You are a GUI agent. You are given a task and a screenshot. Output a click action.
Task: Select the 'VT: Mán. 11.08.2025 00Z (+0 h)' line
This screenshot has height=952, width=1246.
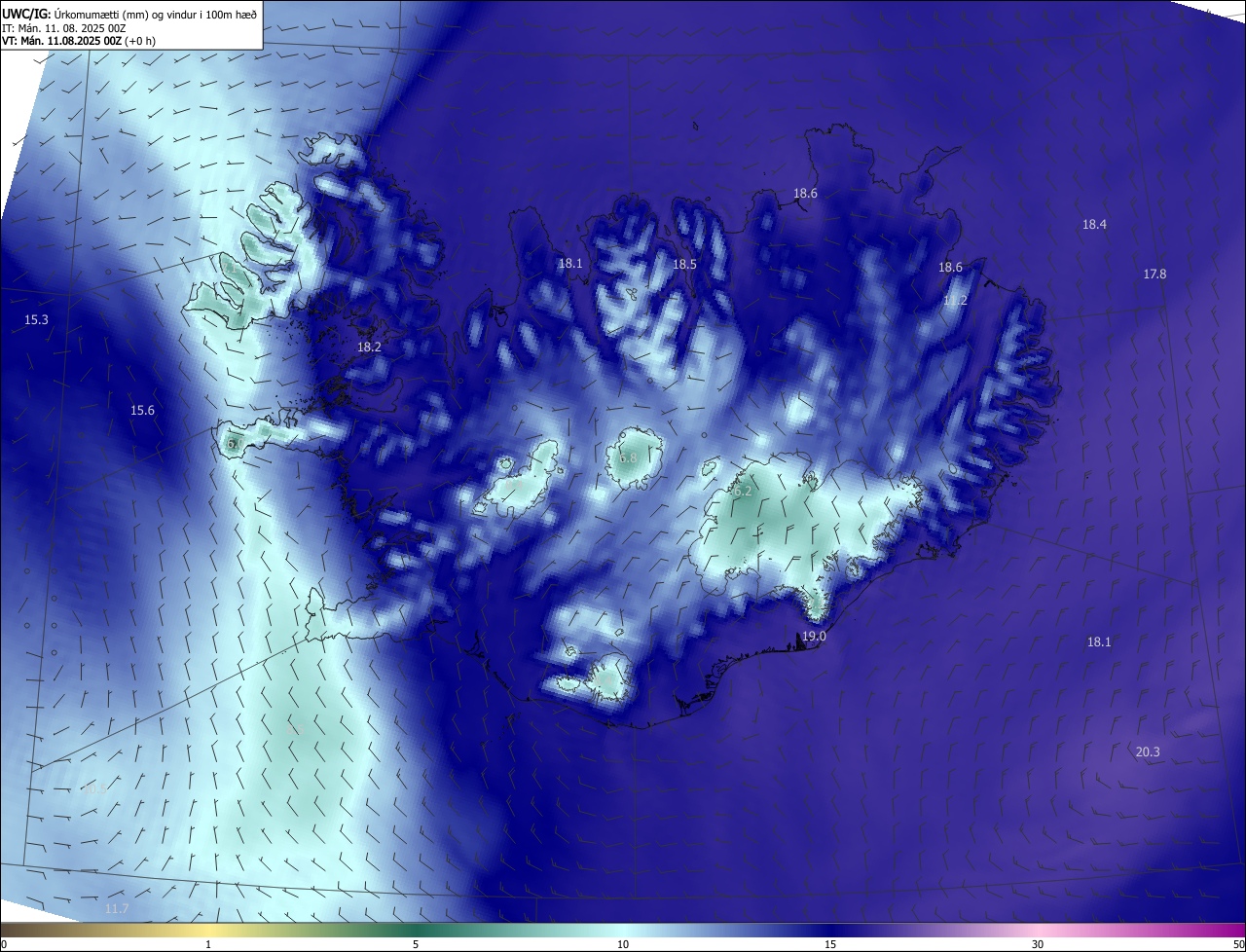pos(78,41)
